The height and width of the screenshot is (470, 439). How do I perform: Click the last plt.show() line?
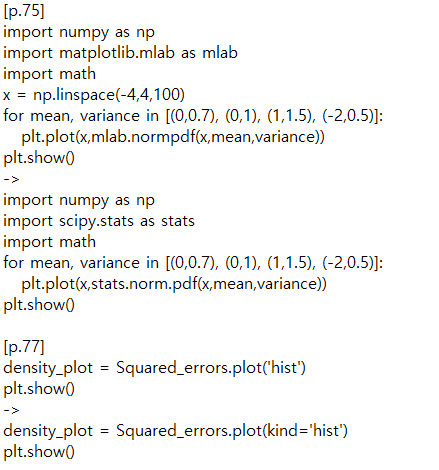coord(39,452)
